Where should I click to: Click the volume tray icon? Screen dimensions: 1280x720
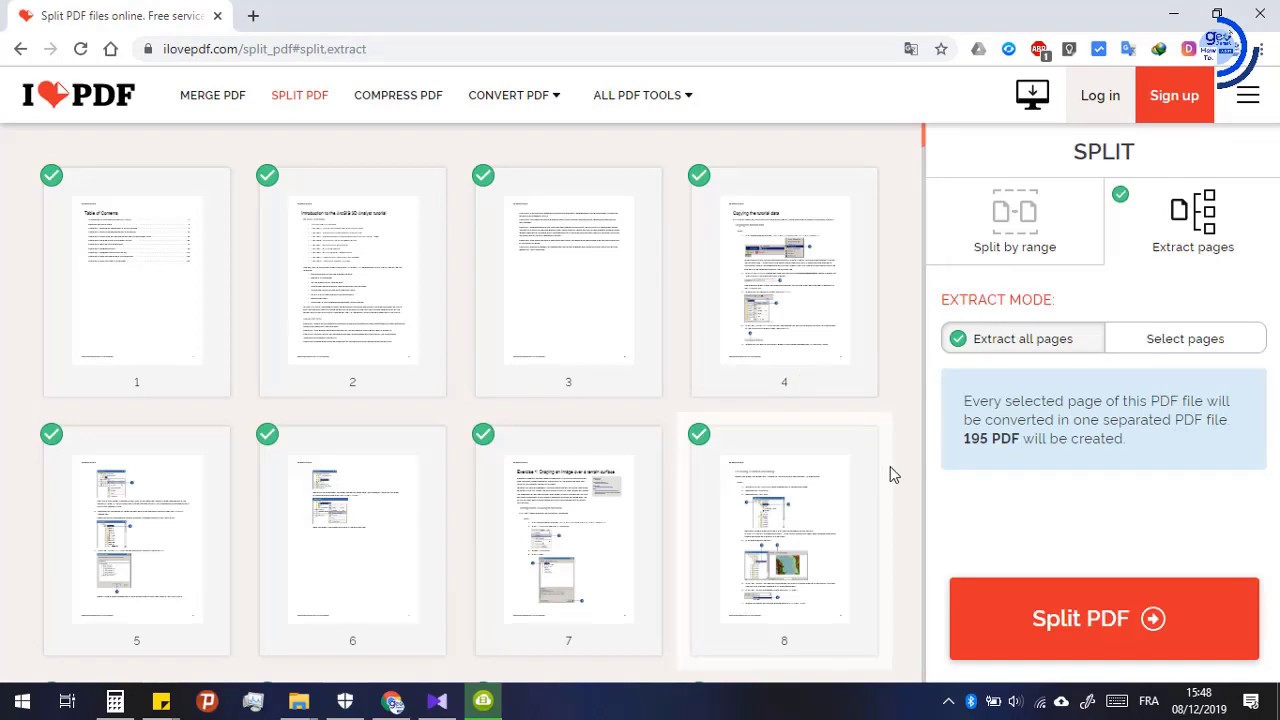(x=1016, y=701)
